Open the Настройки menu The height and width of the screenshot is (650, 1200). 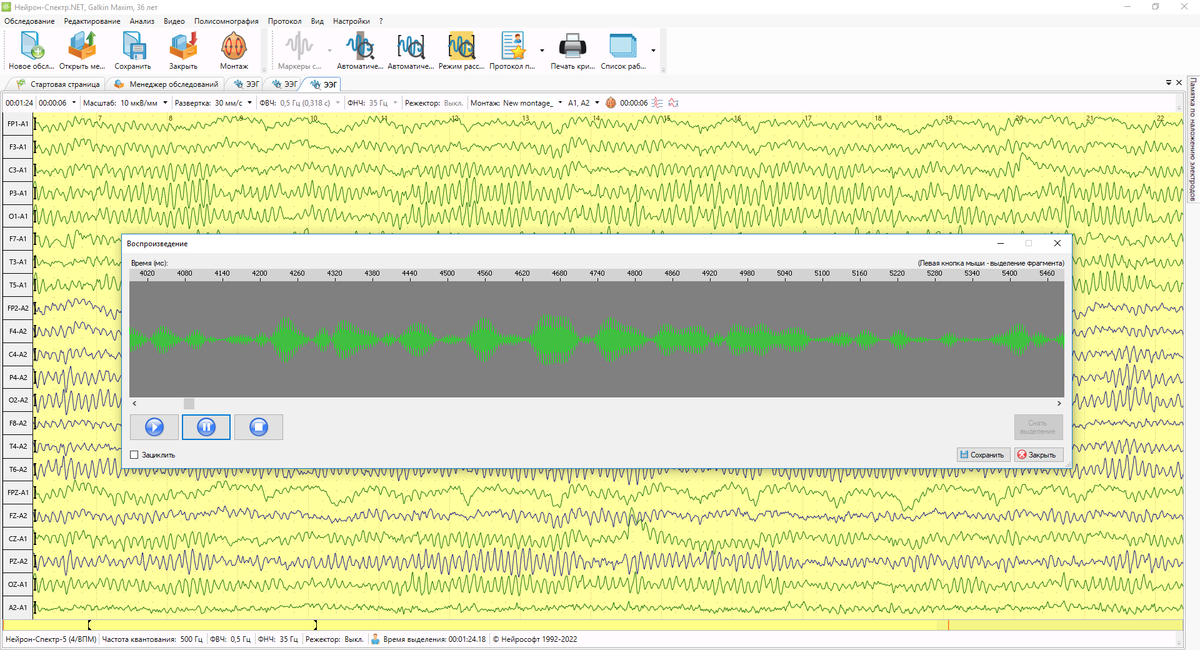[x=351, y=21]
